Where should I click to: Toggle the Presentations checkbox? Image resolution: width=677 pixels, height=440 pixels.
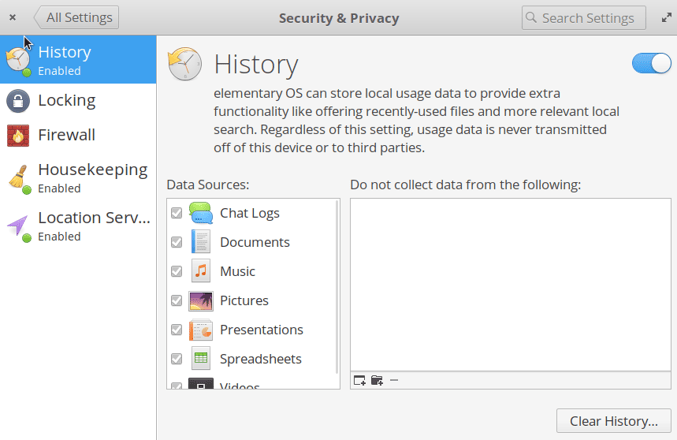pos(177,329)
